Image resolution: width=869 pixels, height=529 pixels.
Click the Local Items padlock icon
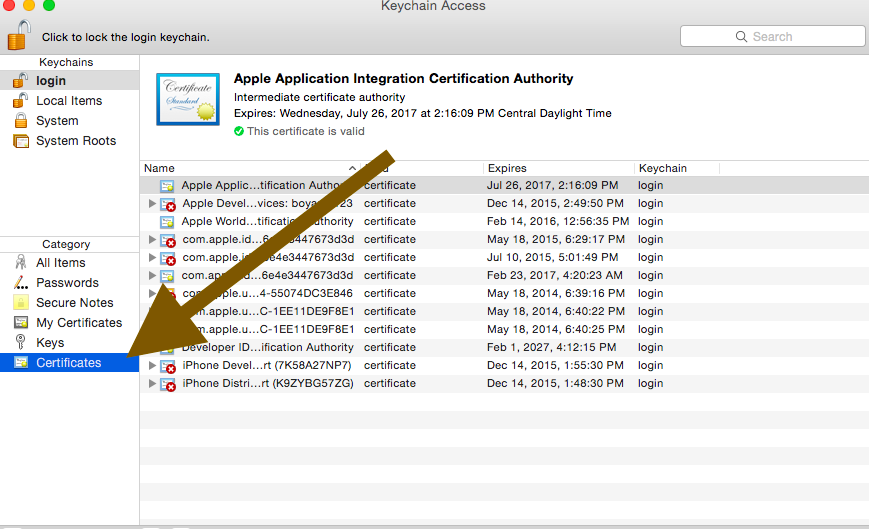[x=21, y=100]
